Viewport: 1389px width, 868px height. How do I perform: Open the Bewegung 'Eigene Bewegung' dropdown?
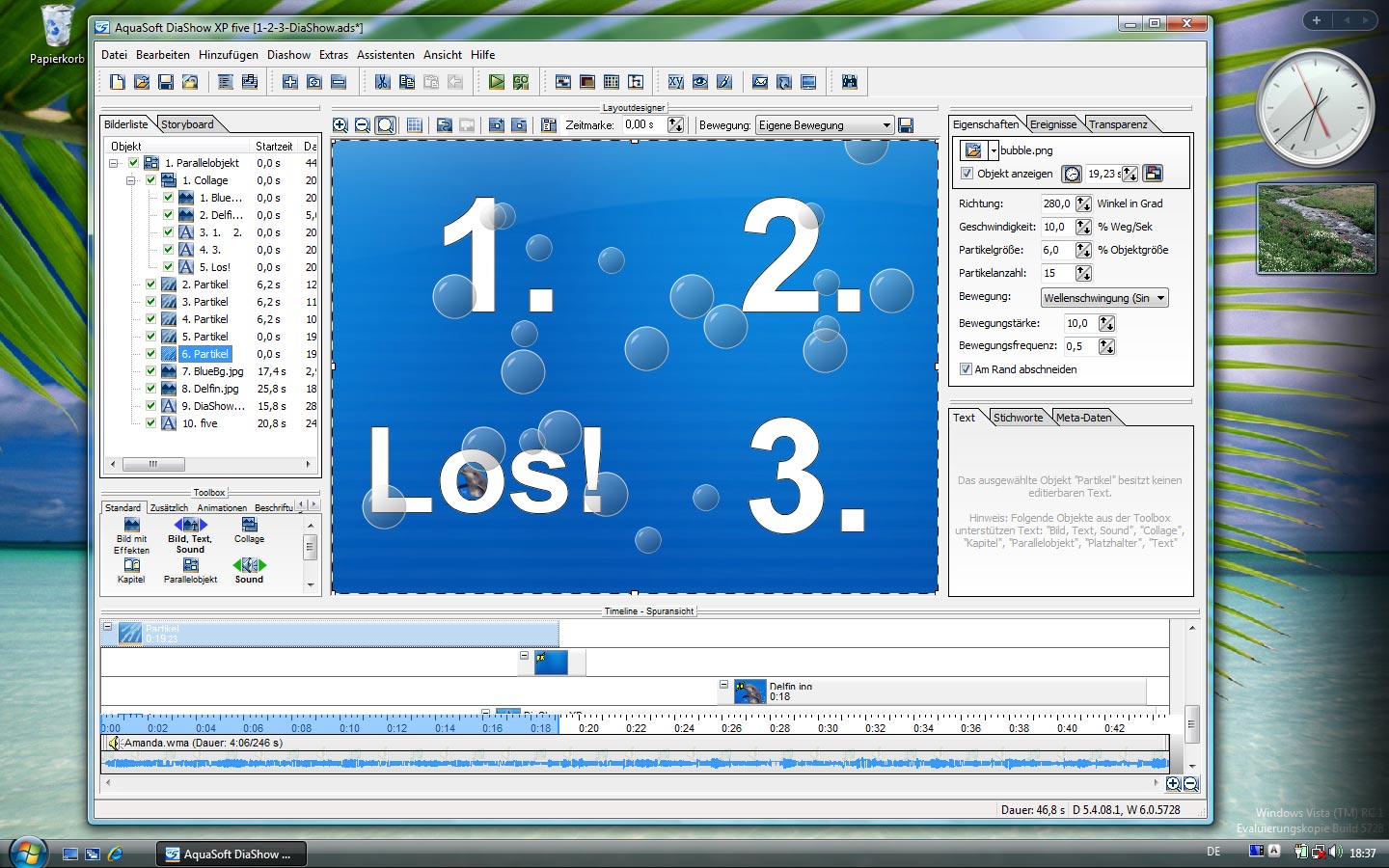pos(885,125)
